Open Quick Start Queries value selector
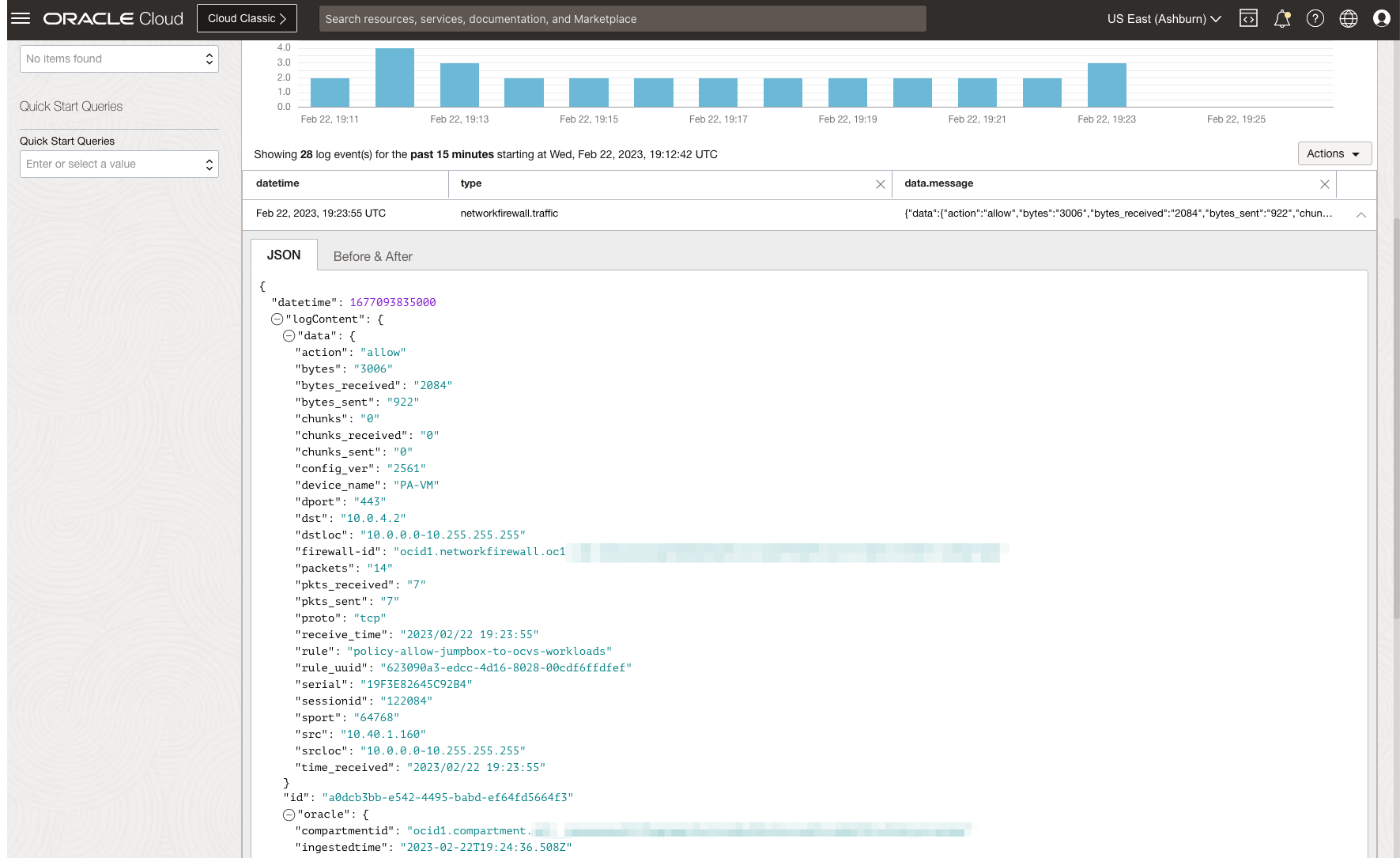1400x858 pixels. tap(119, 164)
